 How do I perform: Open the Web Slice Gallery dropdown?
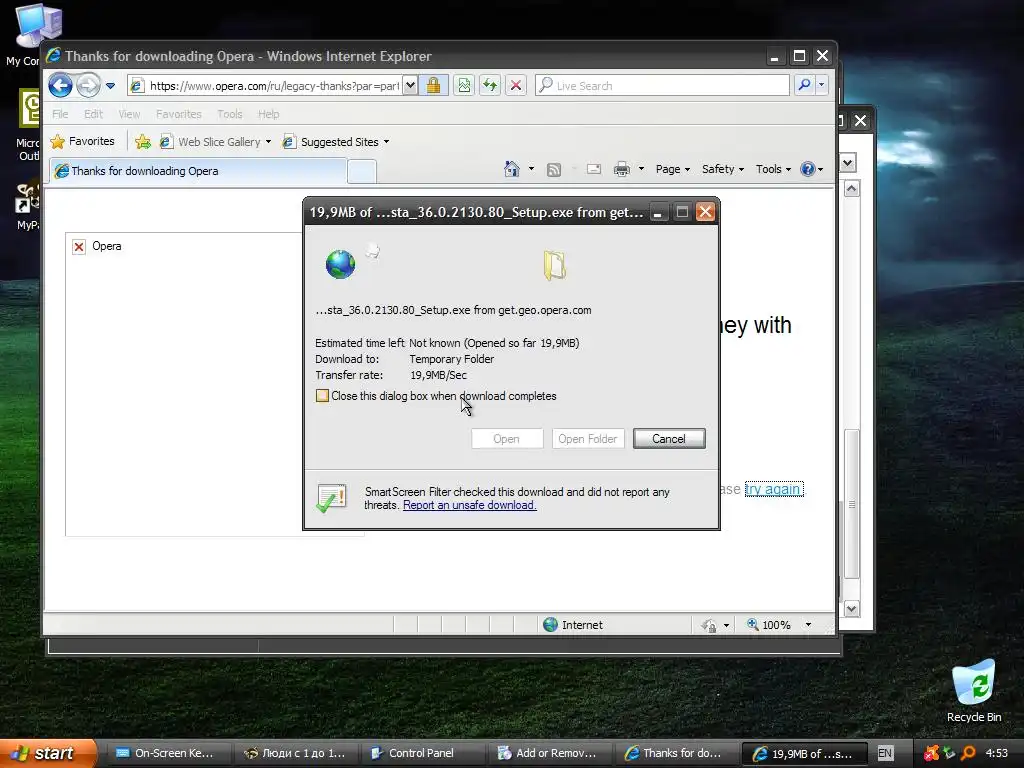point(268,142)
